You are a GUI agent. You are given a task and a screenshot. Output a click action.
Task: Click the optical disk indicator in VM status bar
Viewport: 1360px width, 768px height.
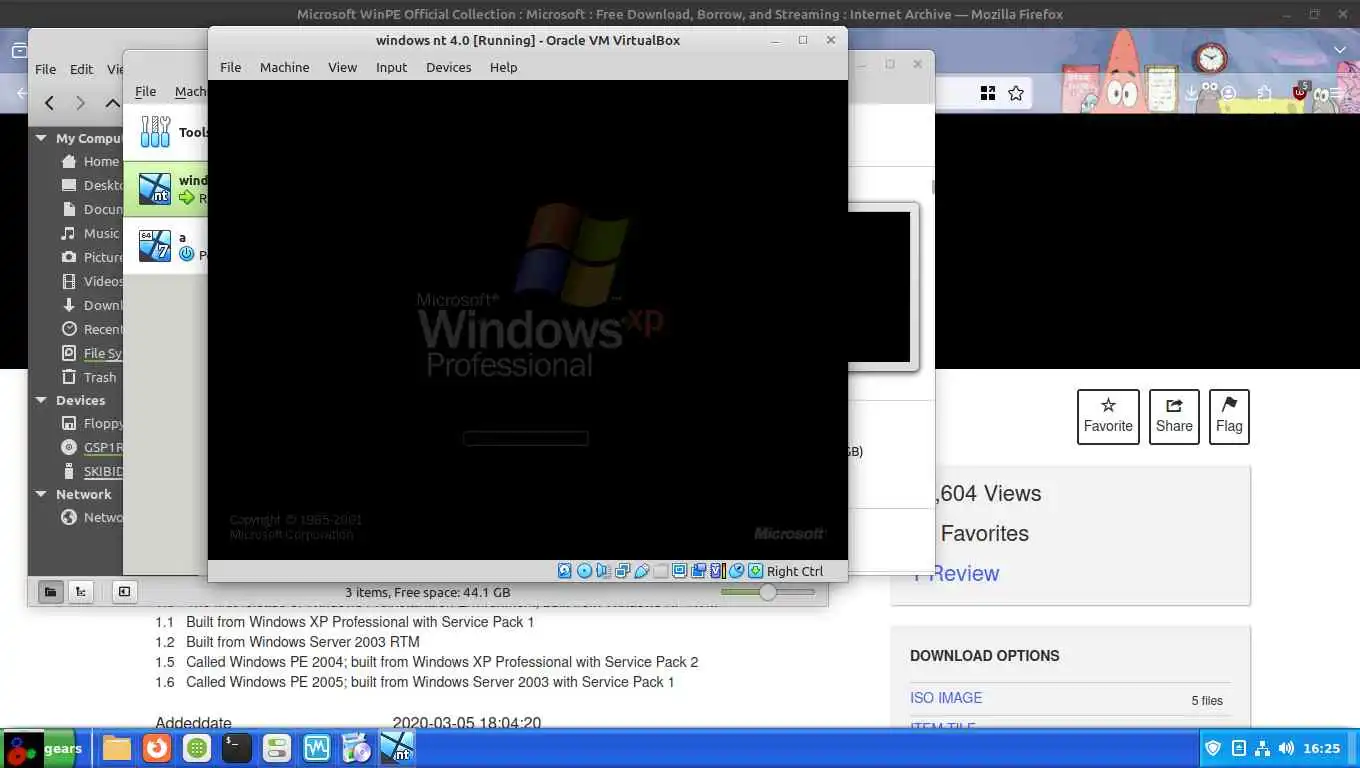[x=584, y=571]
